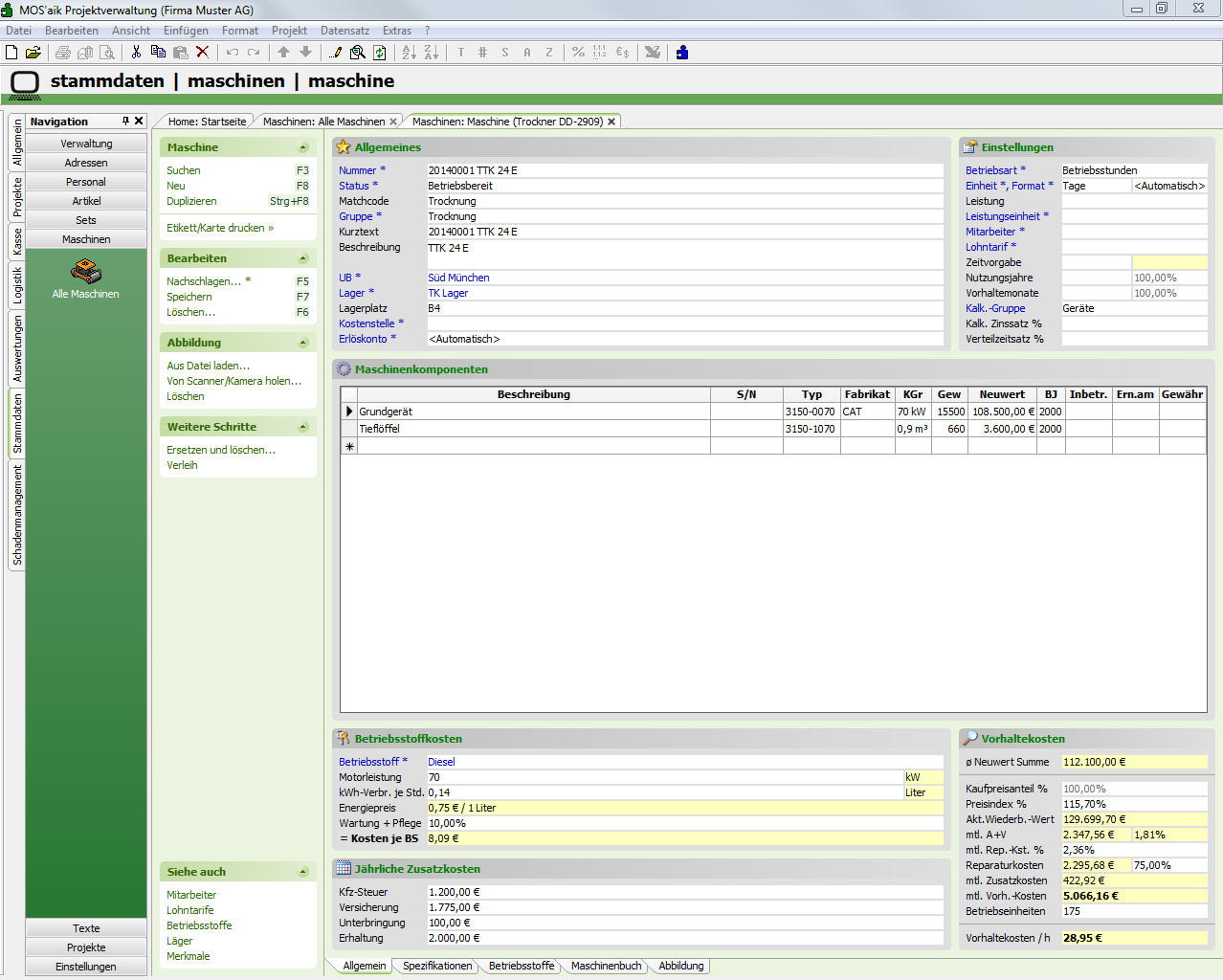Collapse the Weitere Schritte section
This screenshot has height=980, width=1223.
[303, 427]
